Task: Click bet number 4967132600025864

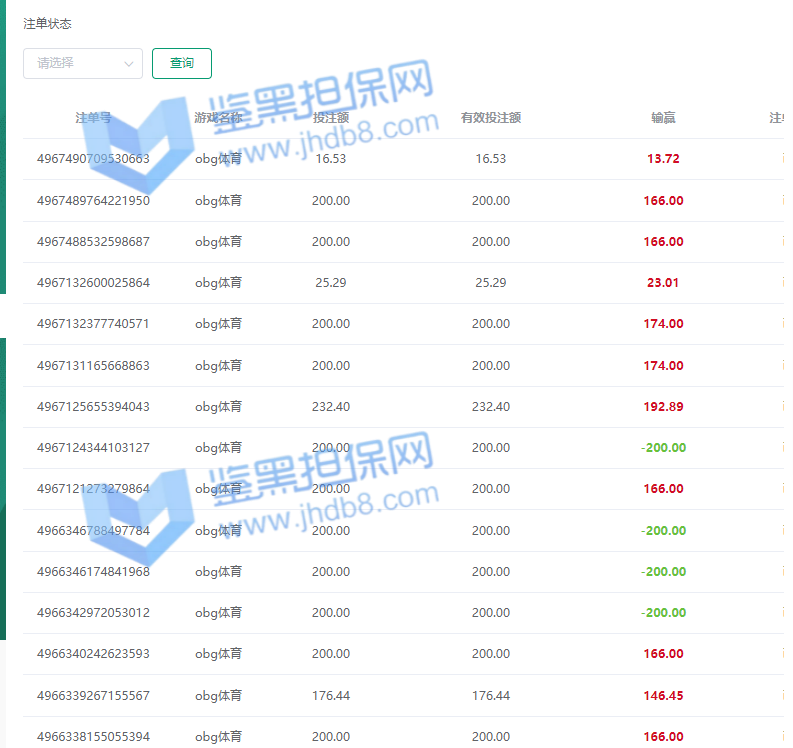Action: (x=93, y=283)
